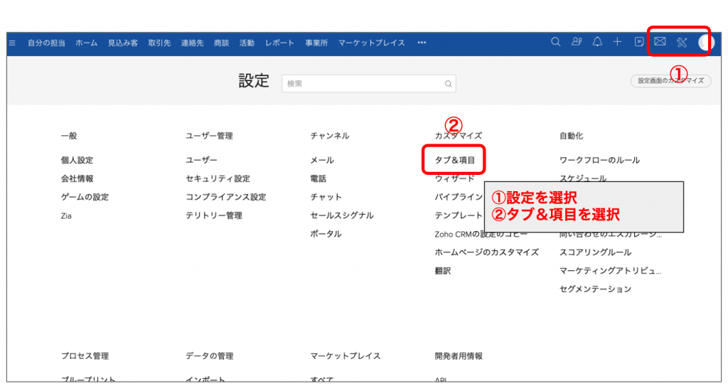Open the notifications bell icon
This screenshot has width=728, height=386.
coord(597,42)
